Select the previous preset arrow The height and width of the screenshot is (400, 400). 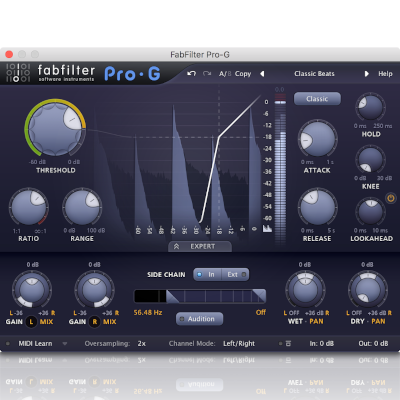click(262, 74)
